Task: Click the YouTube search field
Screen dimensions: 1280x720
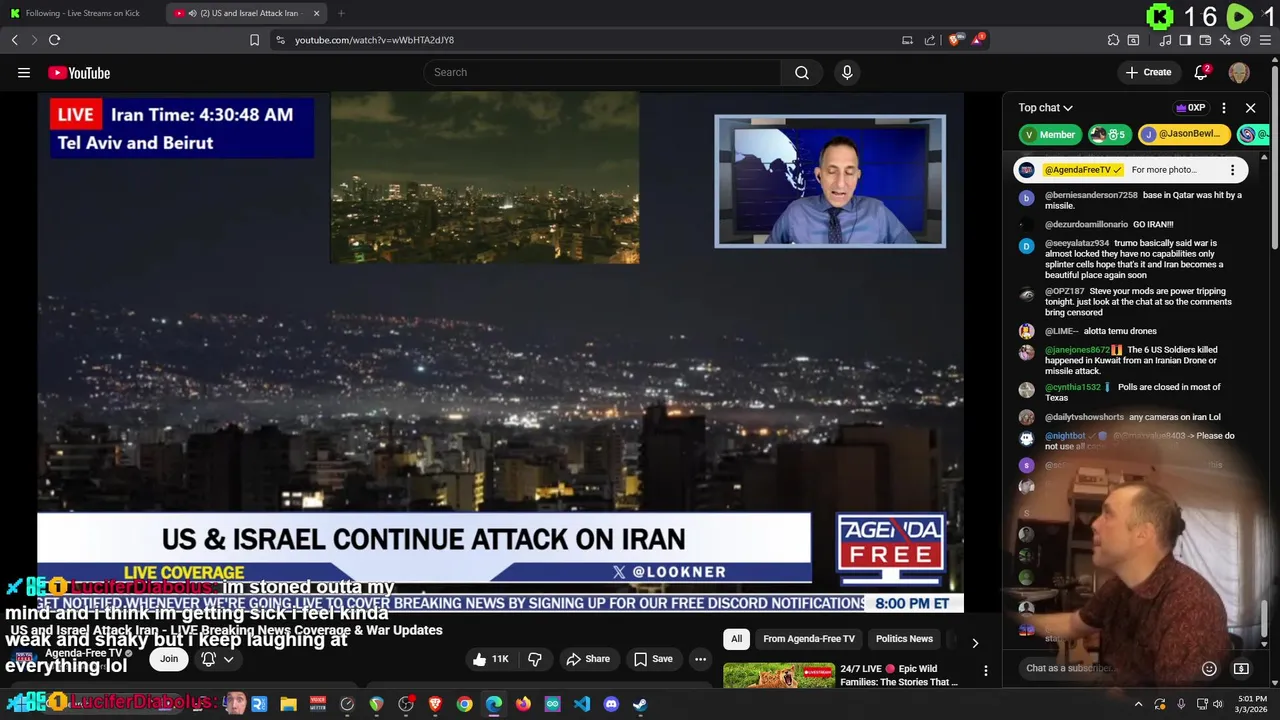Action: click(x=602, y=72)
